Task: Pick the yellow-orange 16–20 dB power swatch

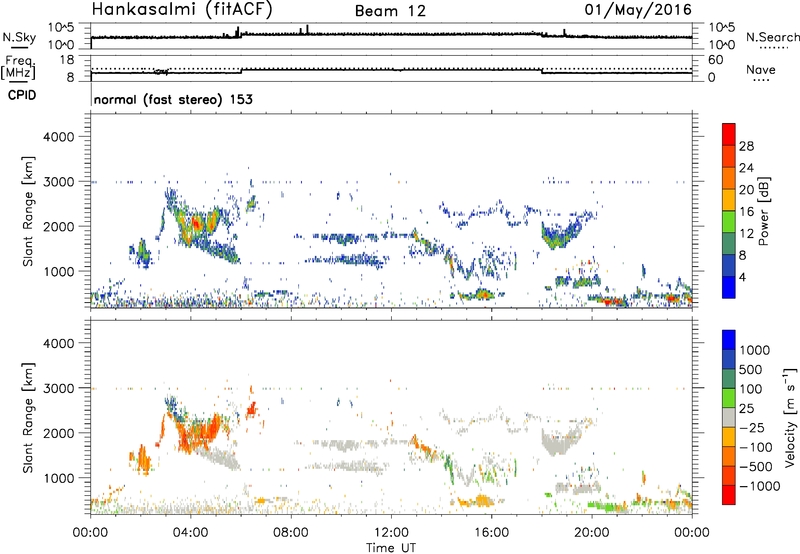Action: [x=729, y=200]
